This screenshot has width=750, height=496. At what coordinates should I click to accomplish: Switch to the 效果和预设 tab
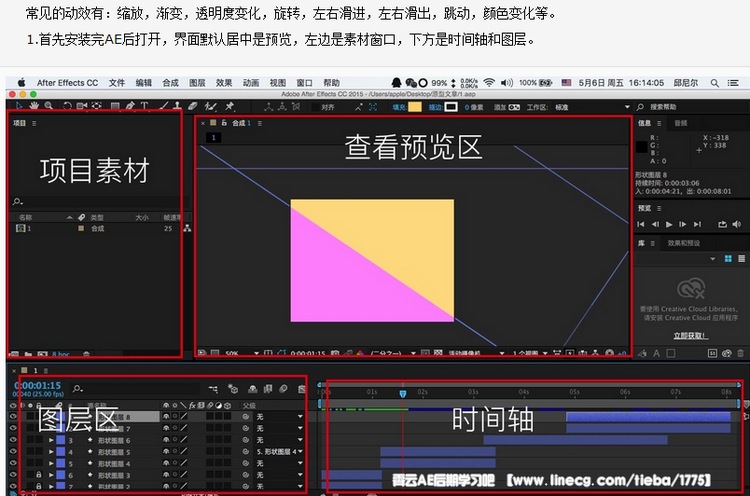684,243
